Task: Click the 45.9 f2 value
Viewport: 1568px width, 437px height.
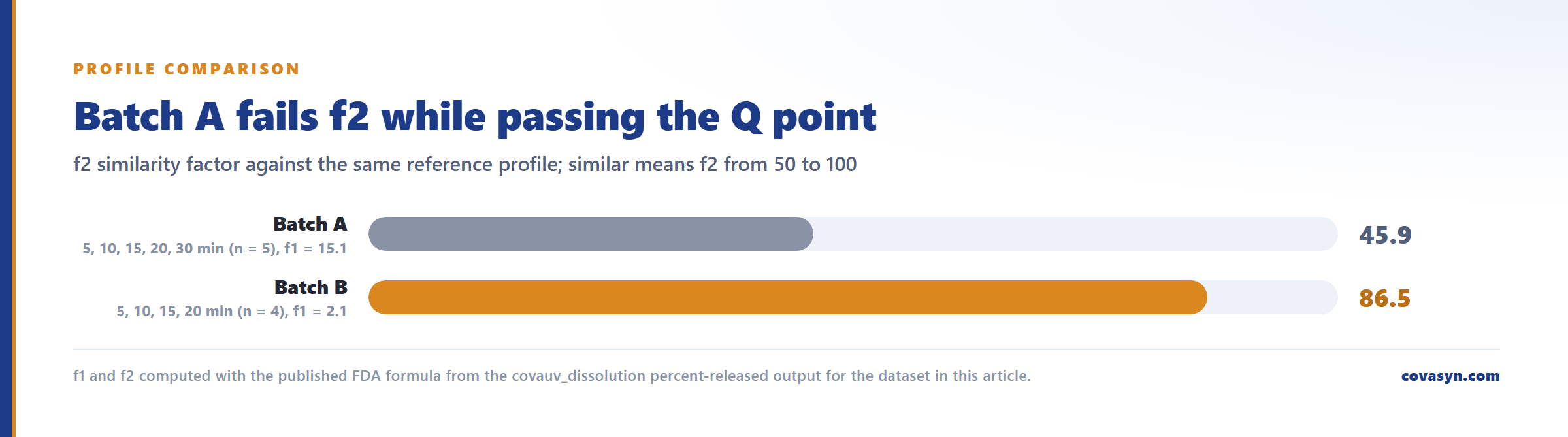Action: 1385,235
